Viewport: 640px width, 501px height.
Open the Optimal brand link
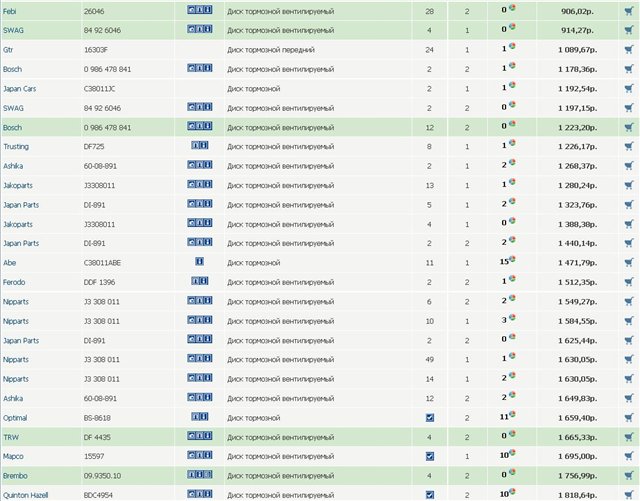15,418
